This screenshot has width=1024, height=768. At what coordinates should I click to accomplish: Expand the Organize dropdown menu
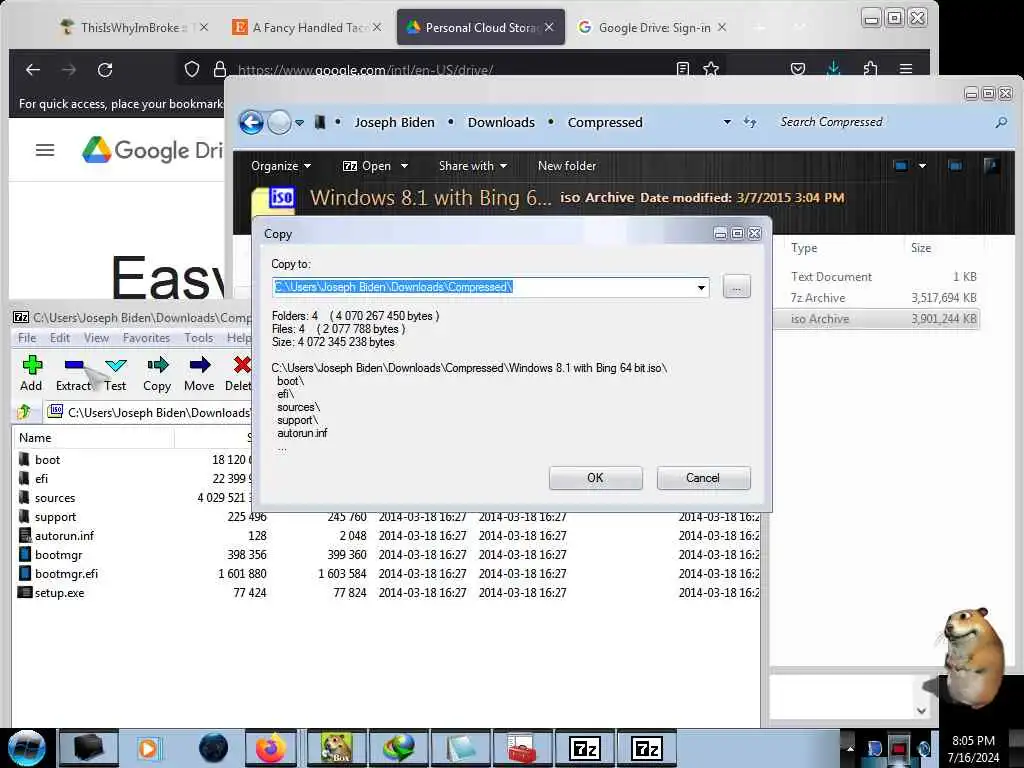pos(281,166)
